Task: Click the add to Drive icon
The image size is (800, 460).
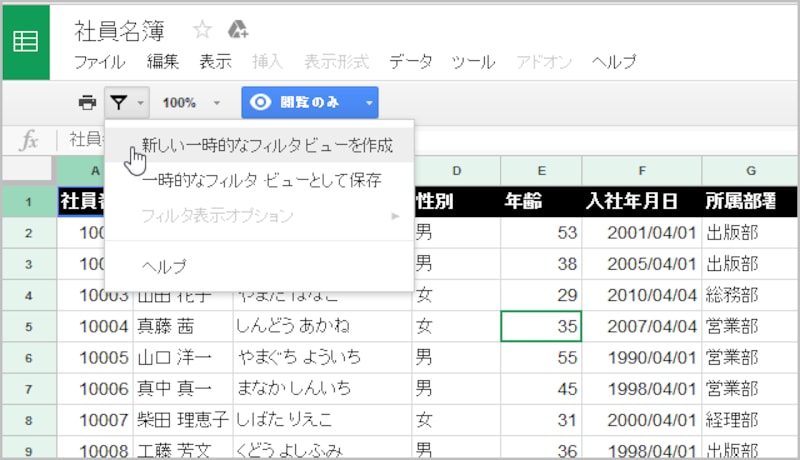Action: (x=238, y=30)
